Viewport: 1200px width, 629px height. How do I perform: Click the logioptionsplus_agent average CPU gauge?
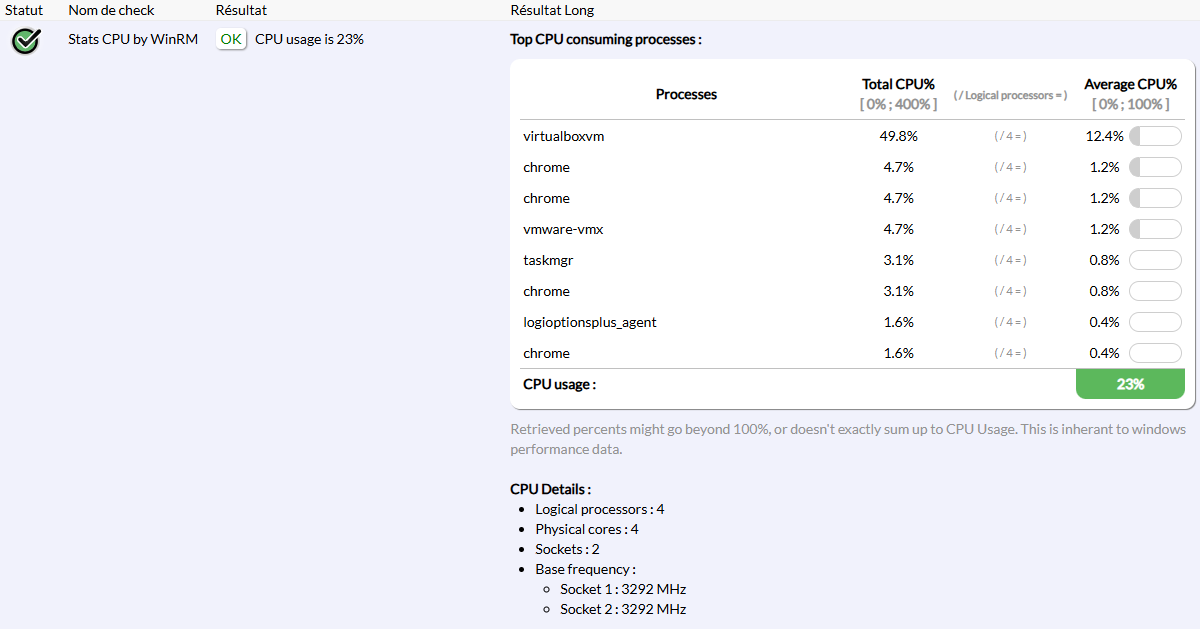(1155, 322)
